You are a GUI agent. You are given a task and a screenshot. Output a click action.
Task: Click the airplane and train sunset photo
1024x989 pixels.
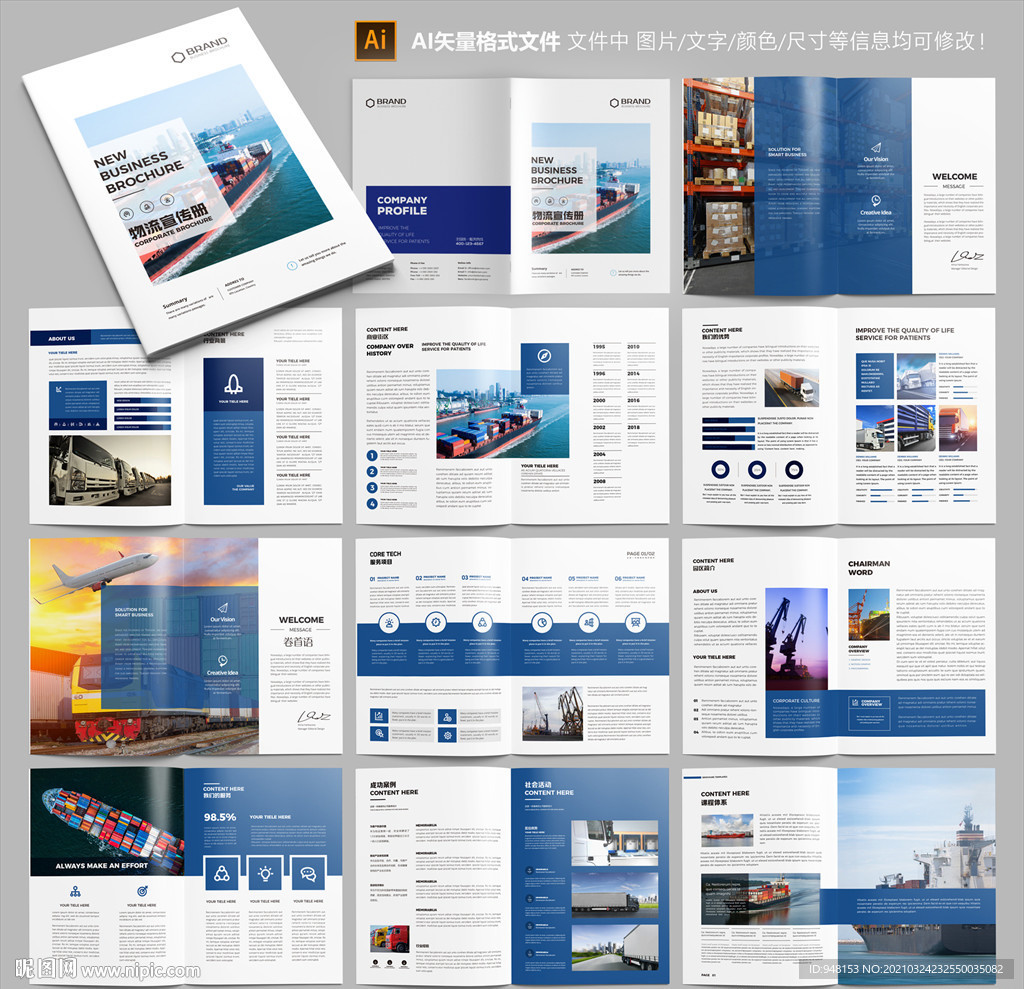coord(144,646)
